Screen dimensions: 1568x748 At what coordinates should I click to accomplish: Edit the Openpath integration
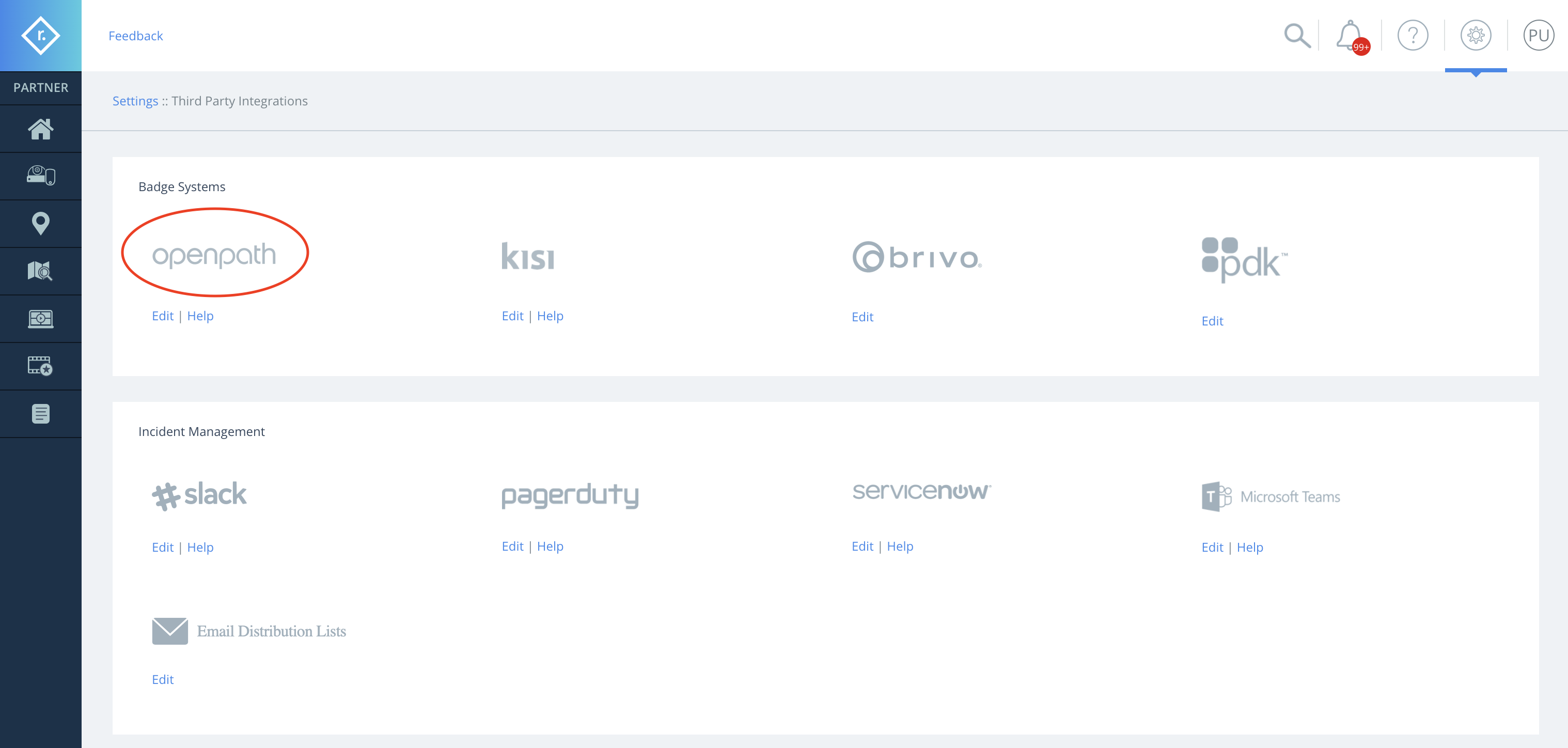163,316
